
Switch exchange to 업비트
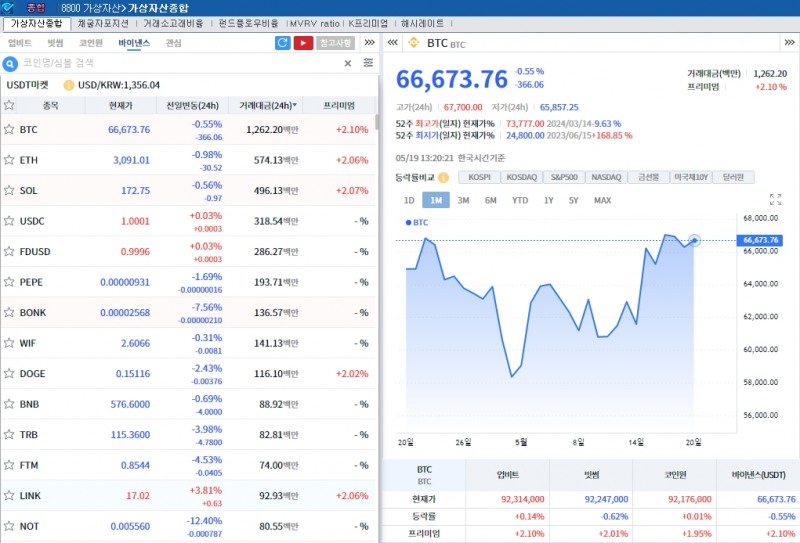click(20, 43)
